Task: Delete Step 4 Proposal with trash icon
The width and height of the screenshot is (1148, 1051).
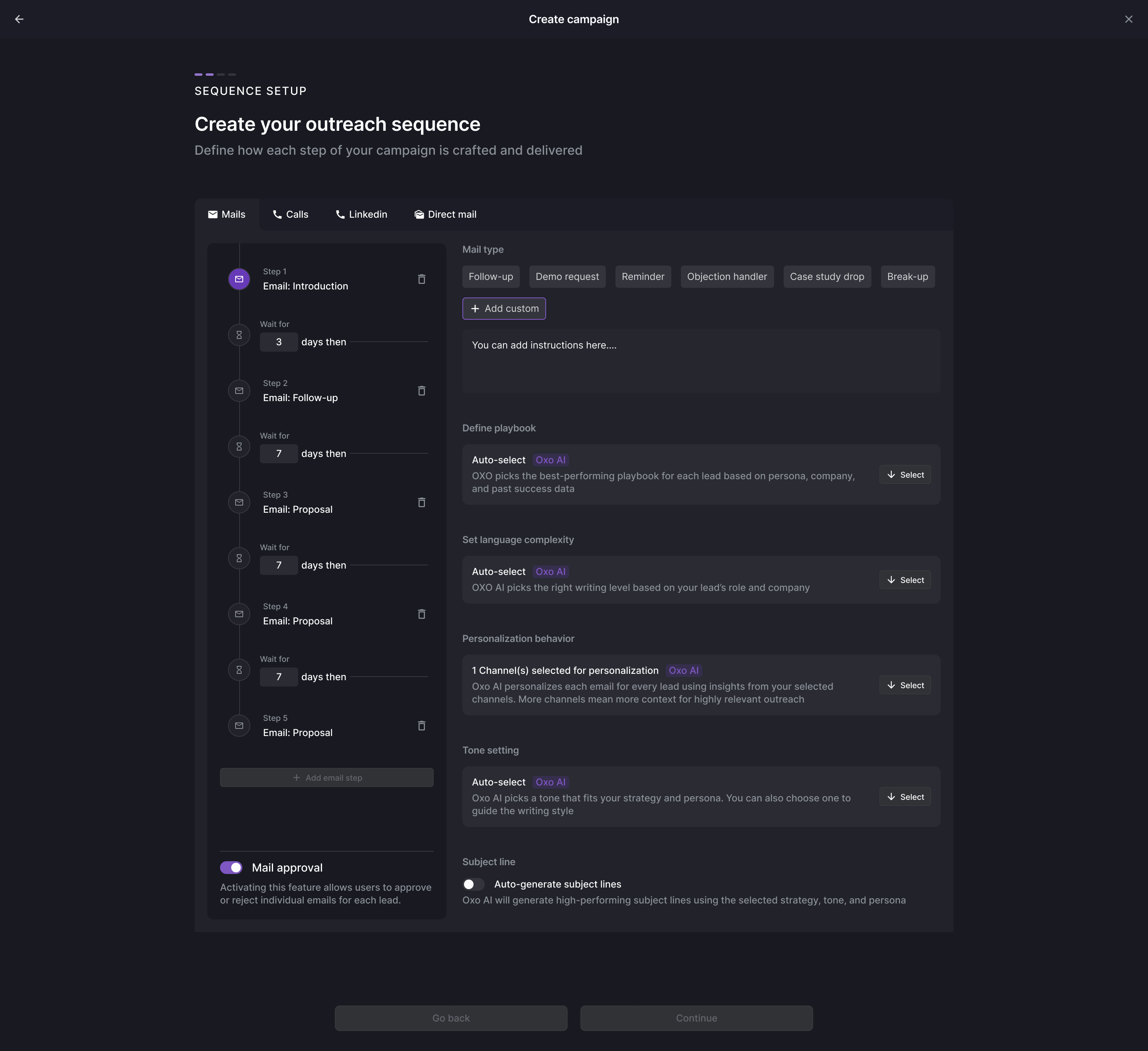Action: 421,614
